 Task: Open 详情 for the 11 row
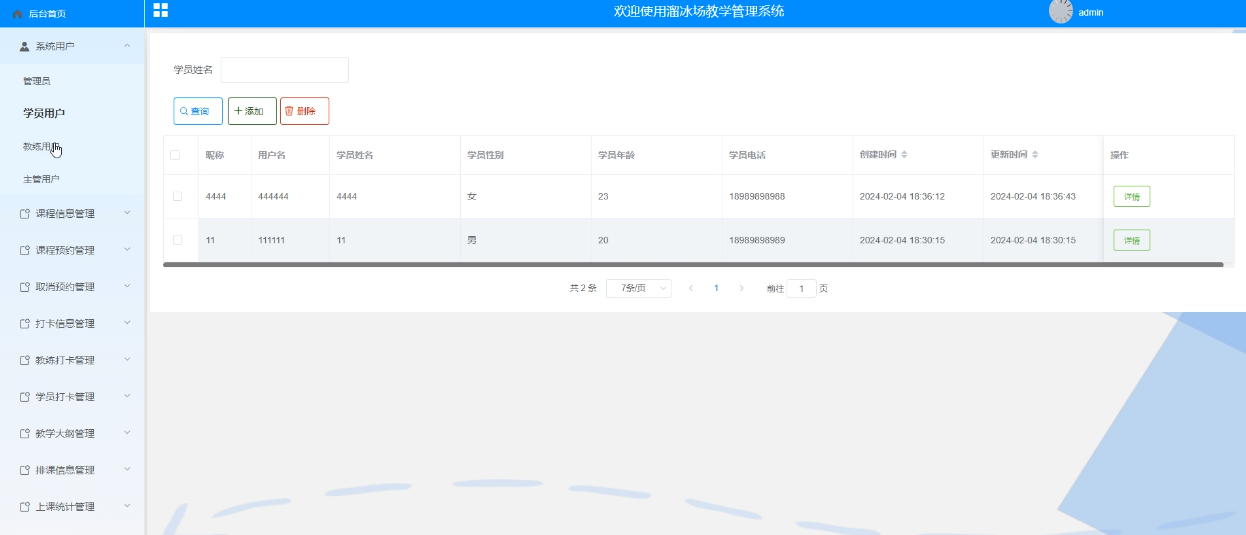tap(1132, 240)
